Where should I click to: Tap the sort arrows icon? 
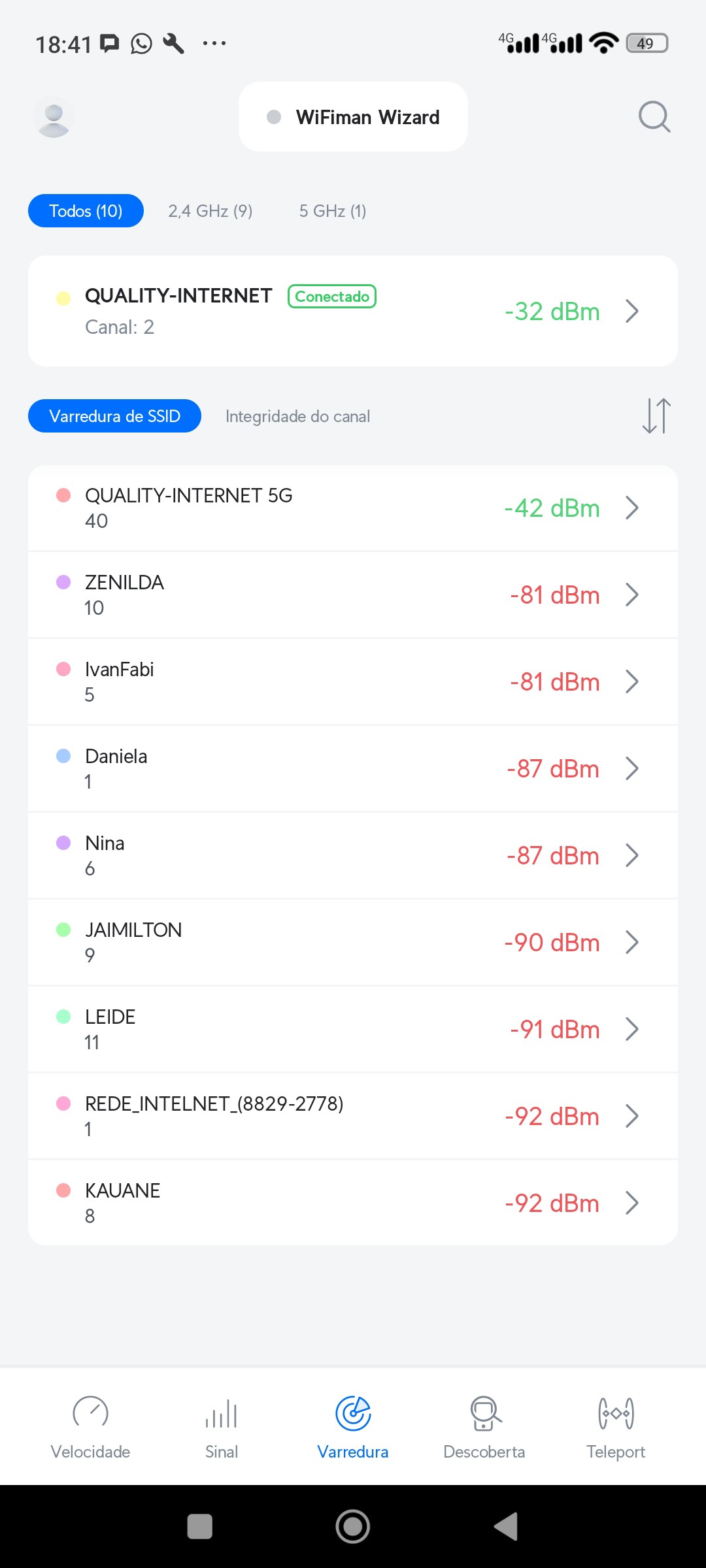coord(656,416)
